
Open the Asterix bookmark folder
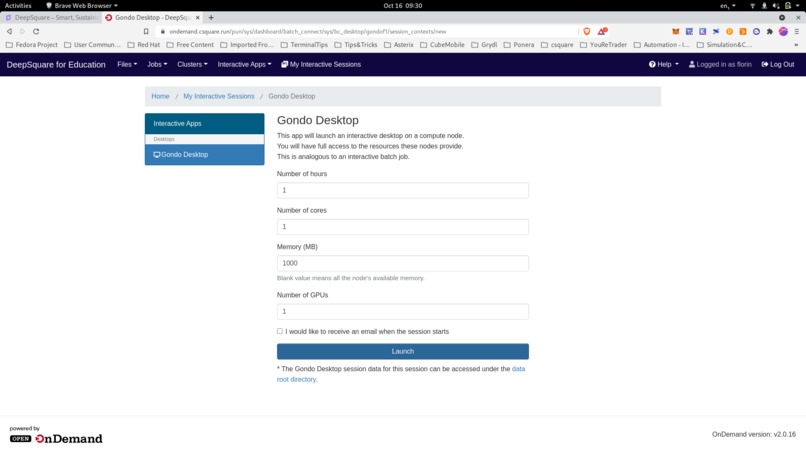(x=398, y=45)
